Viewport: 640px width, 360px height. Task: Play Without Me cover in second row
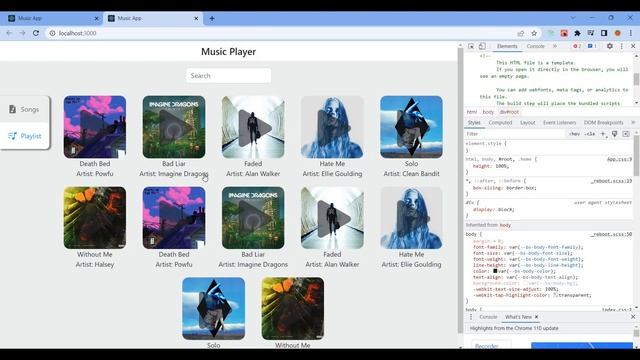pos(95,218)
